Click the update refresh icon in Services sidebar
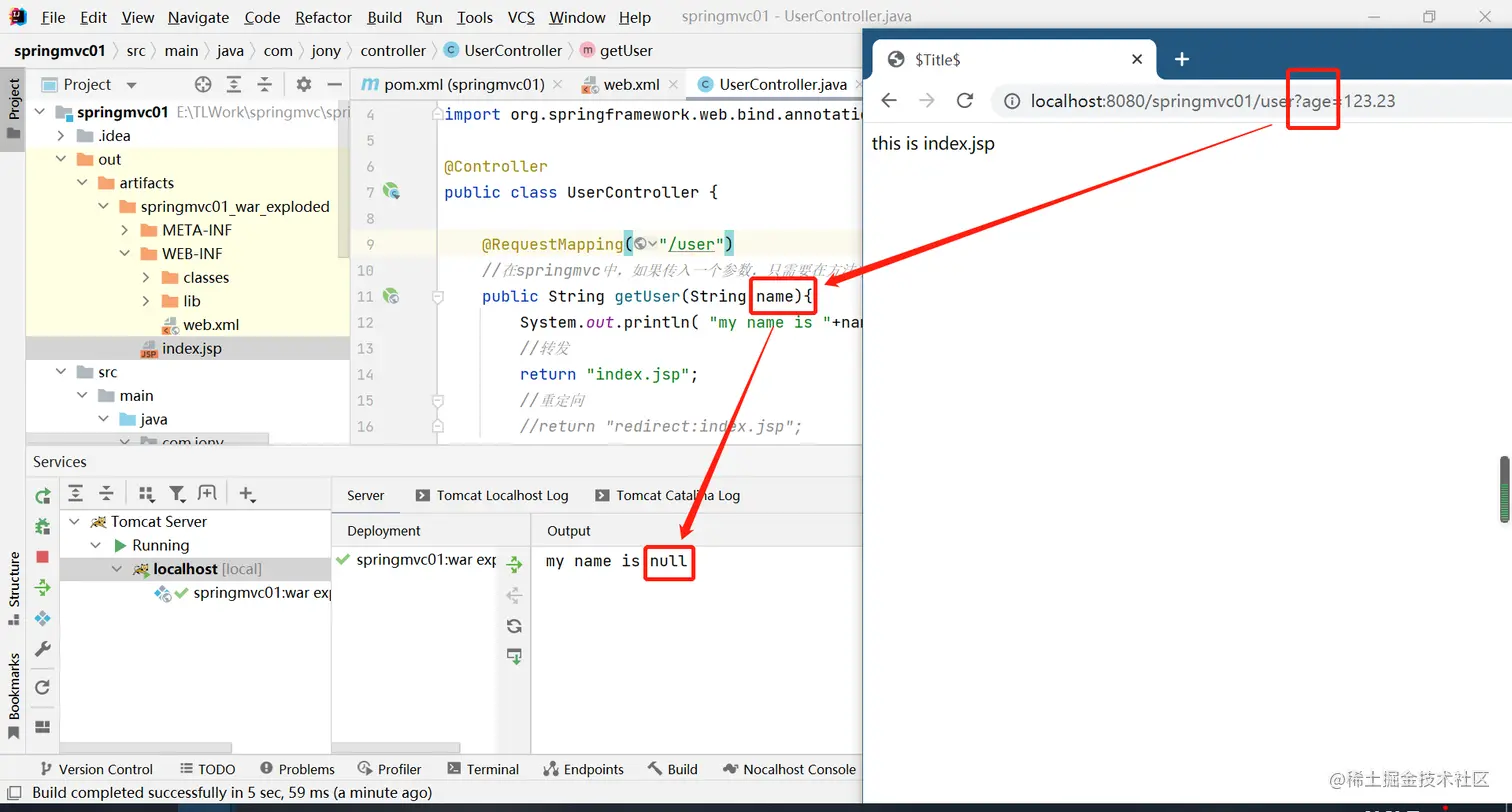The image size is (1512, 812). pos(42,688)
